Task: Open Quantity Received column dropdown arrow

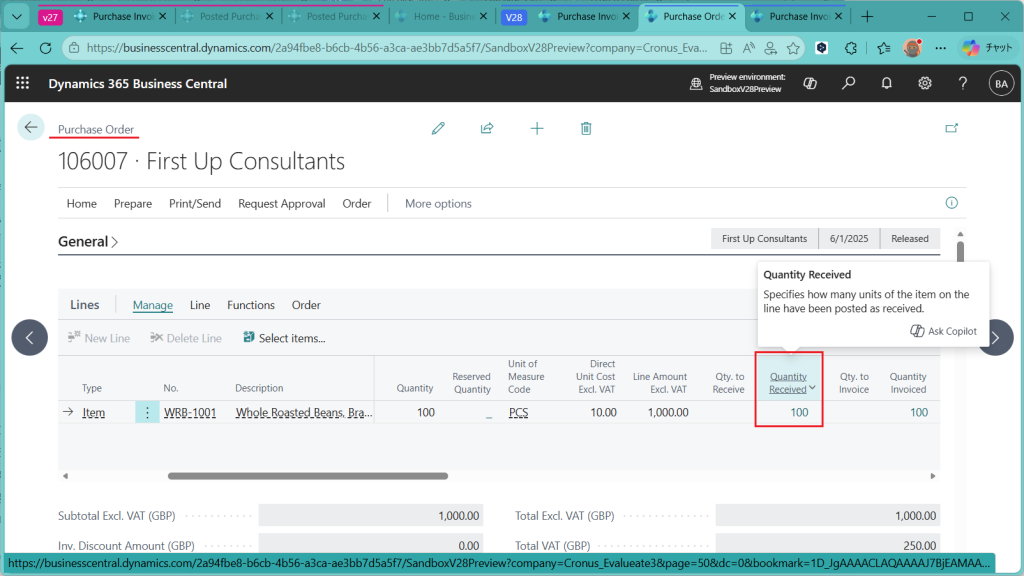Action: pos(813,389)
